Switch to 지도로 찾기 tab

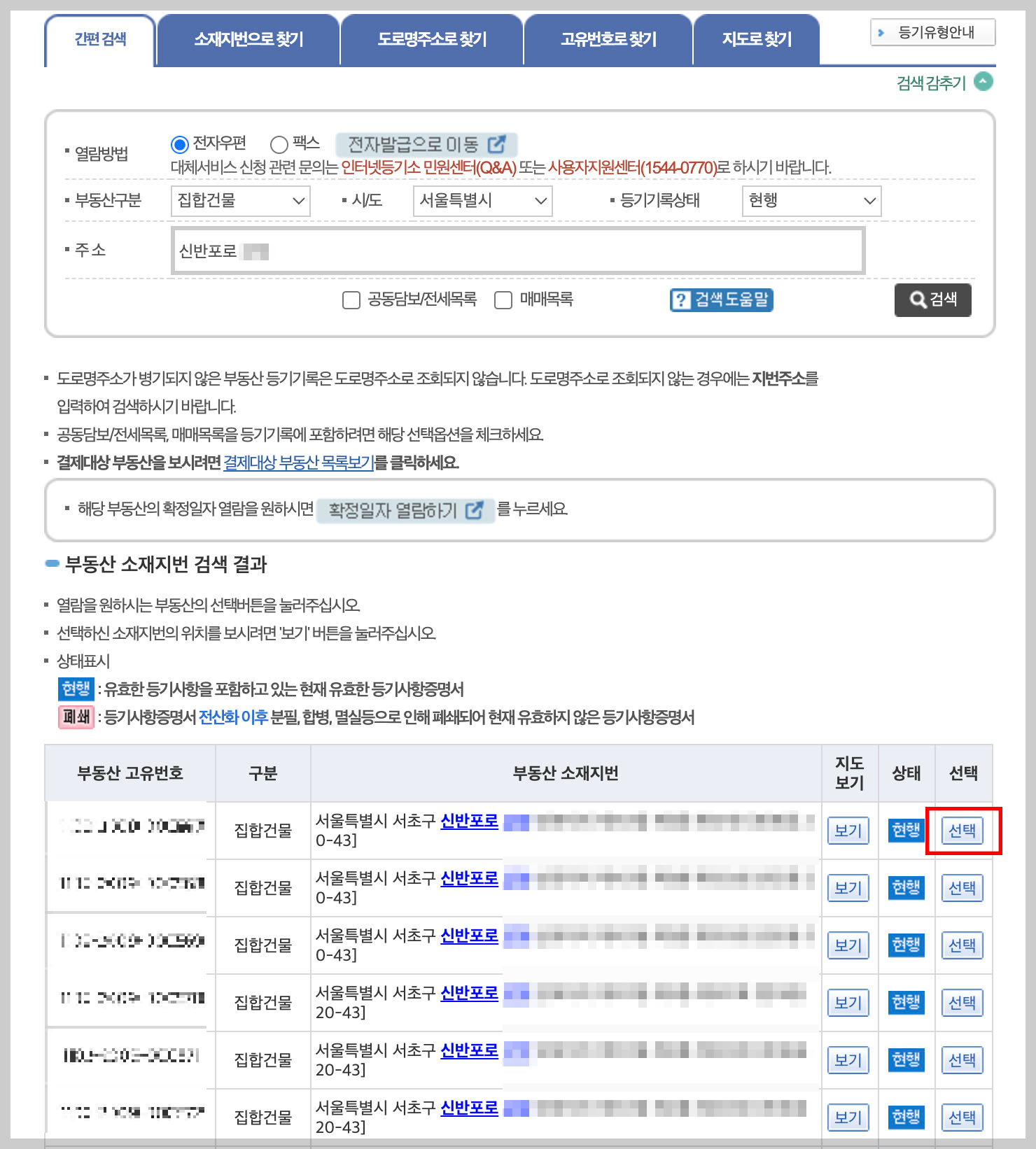(x=757, y=40)
